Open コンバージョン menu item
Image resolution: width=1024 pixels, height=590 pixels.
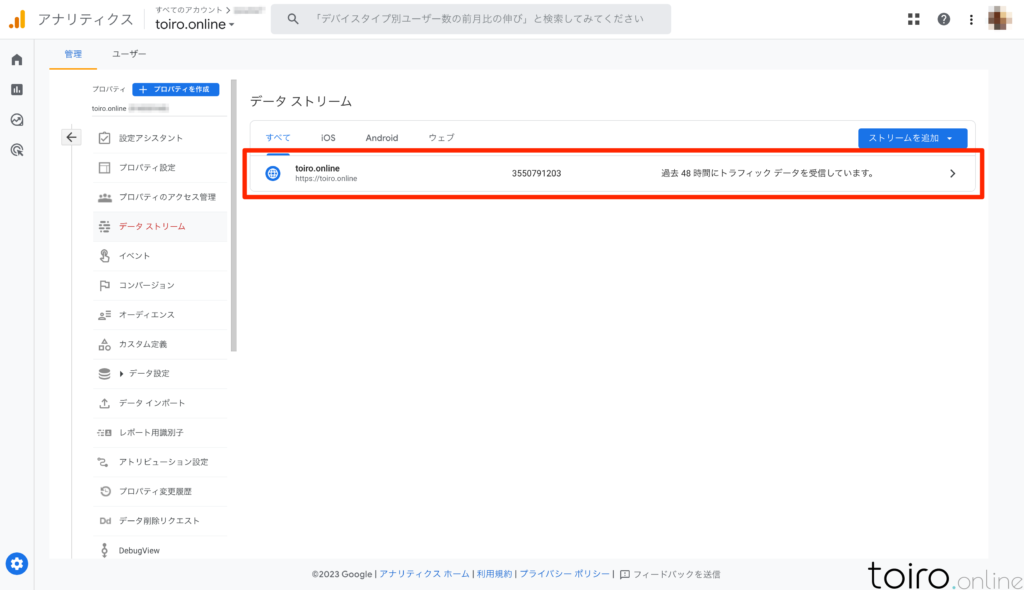(x=160, y=286)
